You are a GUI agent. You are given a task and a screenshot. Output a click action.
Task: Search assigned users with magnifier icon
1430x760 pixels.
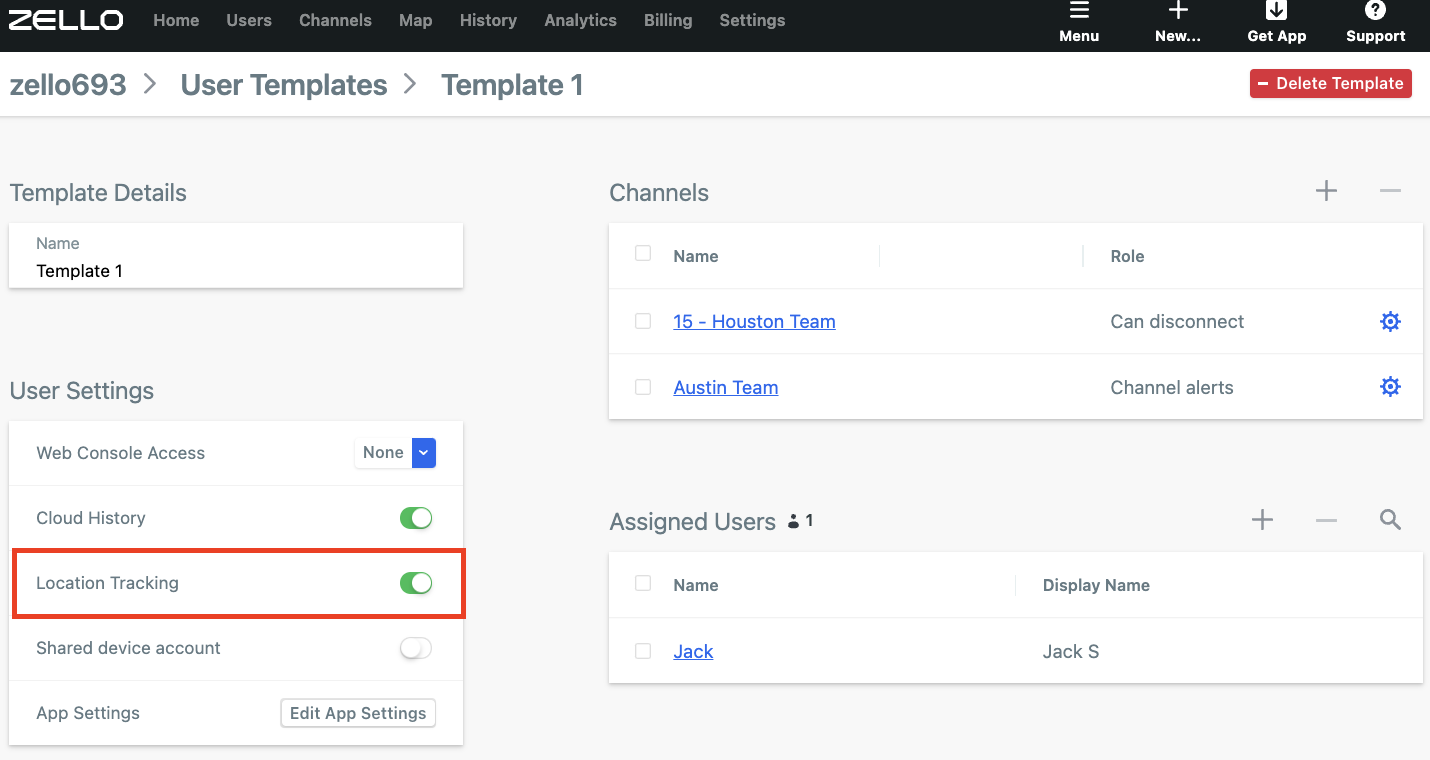click(x=1390, y=520)
